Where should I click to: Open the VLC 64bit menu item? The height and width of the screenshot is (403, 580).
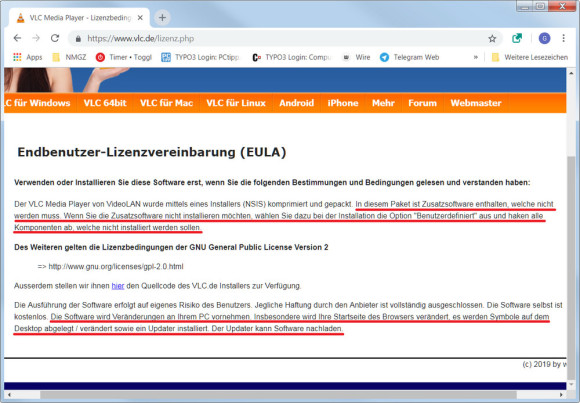coord(105,103)
